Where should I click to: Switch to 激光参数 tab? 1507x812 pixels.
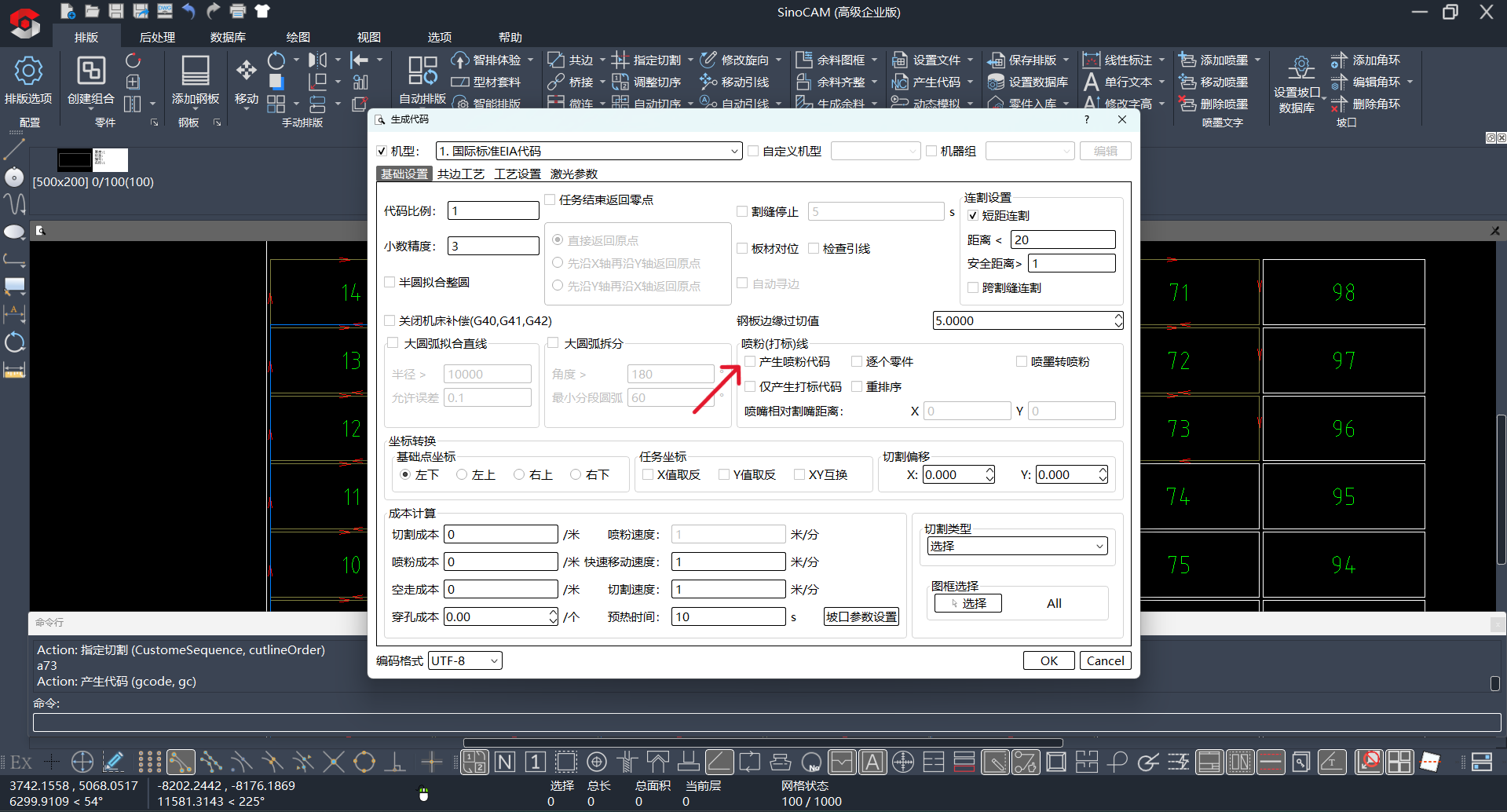click(x=574, y=174)
